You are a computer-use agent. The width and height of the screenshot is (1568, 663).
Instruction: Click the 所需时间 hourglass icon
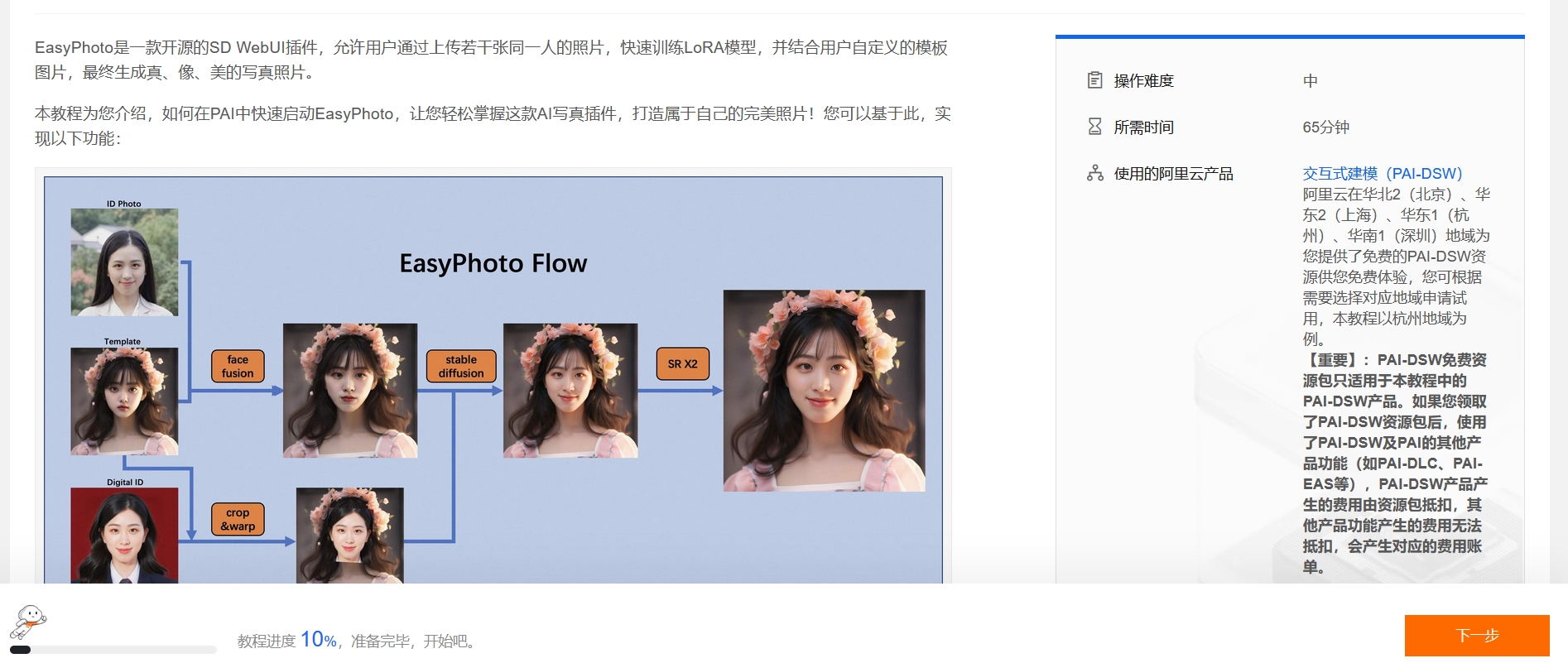point(1094,127)
